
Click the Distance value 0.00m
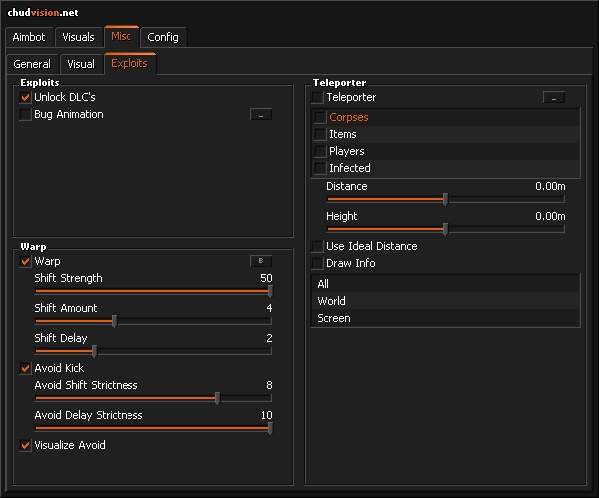[550, 186]
